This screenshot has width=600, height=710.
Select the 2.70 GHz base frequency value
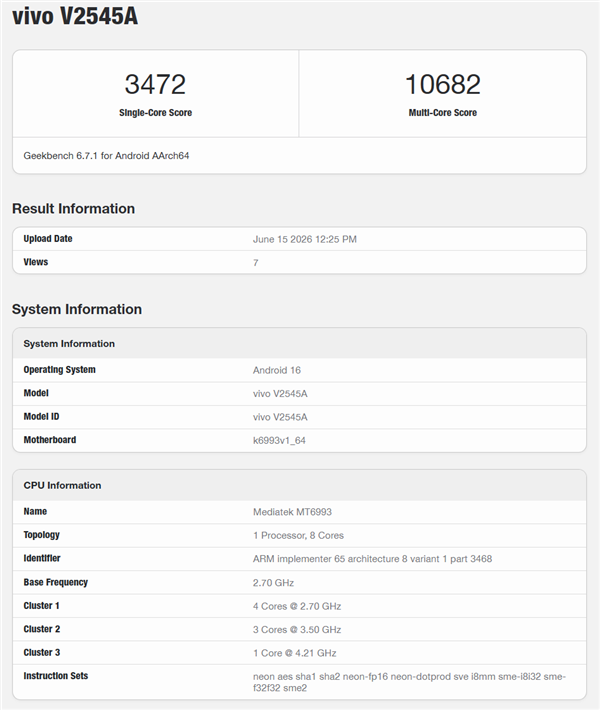[273, 582]
